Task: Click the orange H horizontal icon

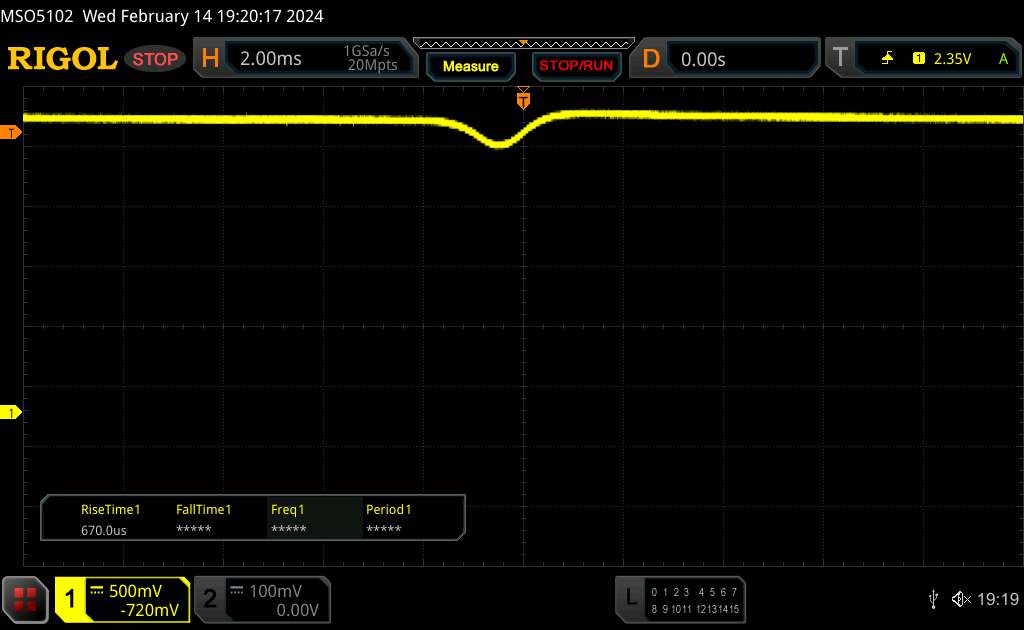Action: pos(210,59)
